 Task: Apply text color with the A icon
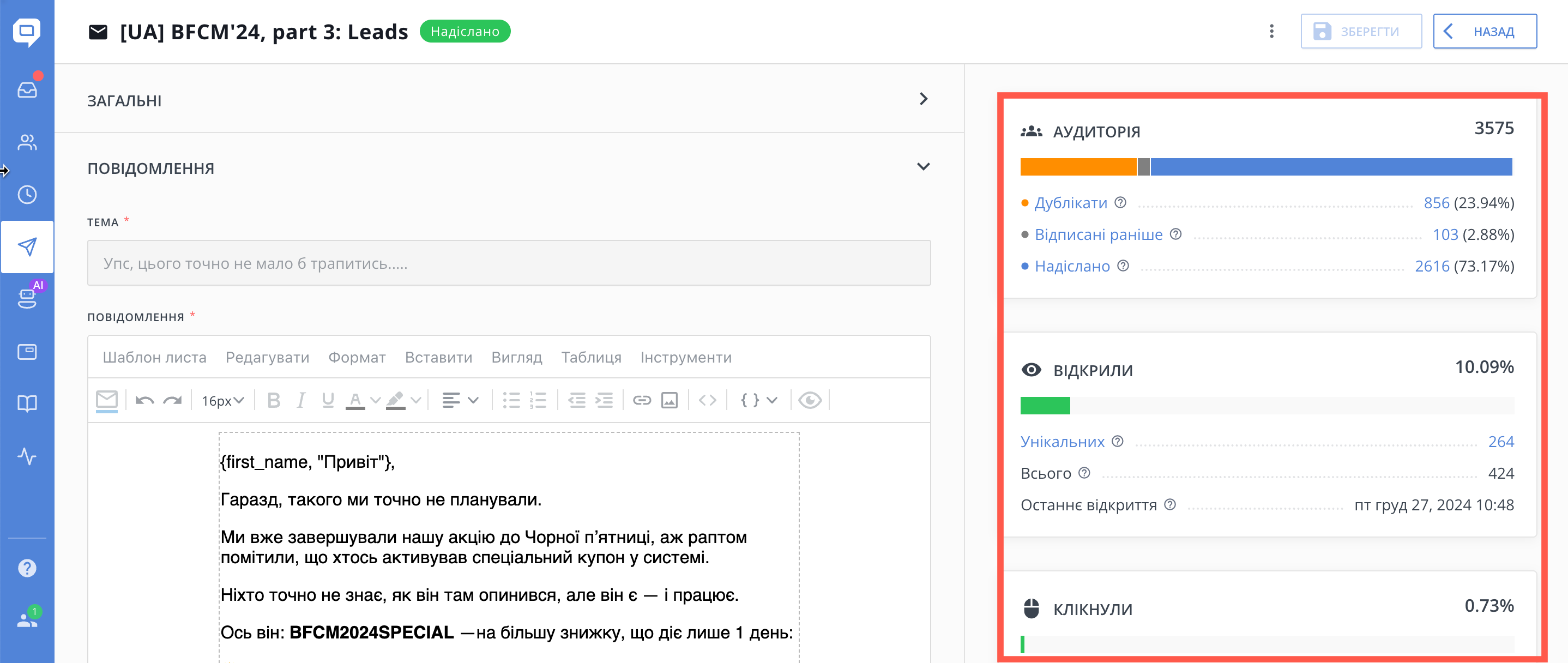pyautogui.click(x=355, y=400)
